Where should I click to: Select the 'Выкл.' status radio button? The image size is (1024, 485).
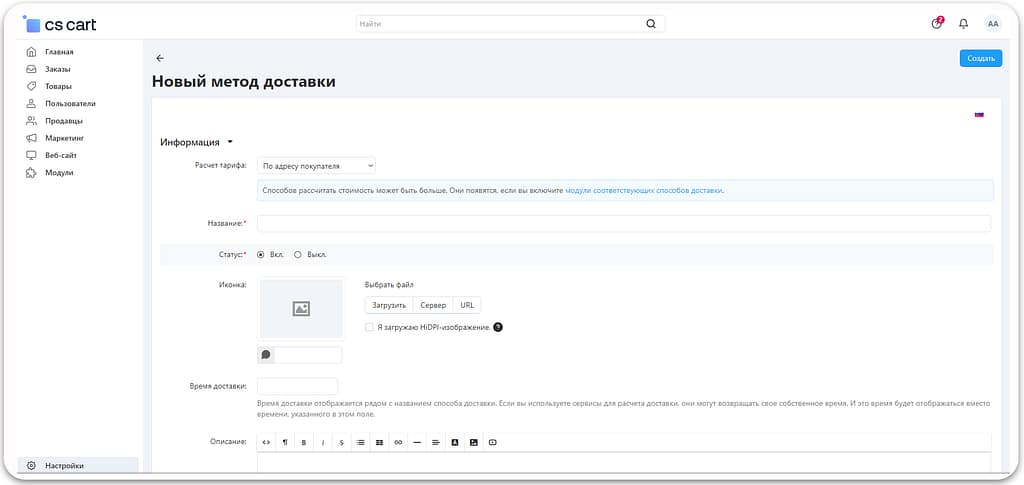tap(298, 254)
